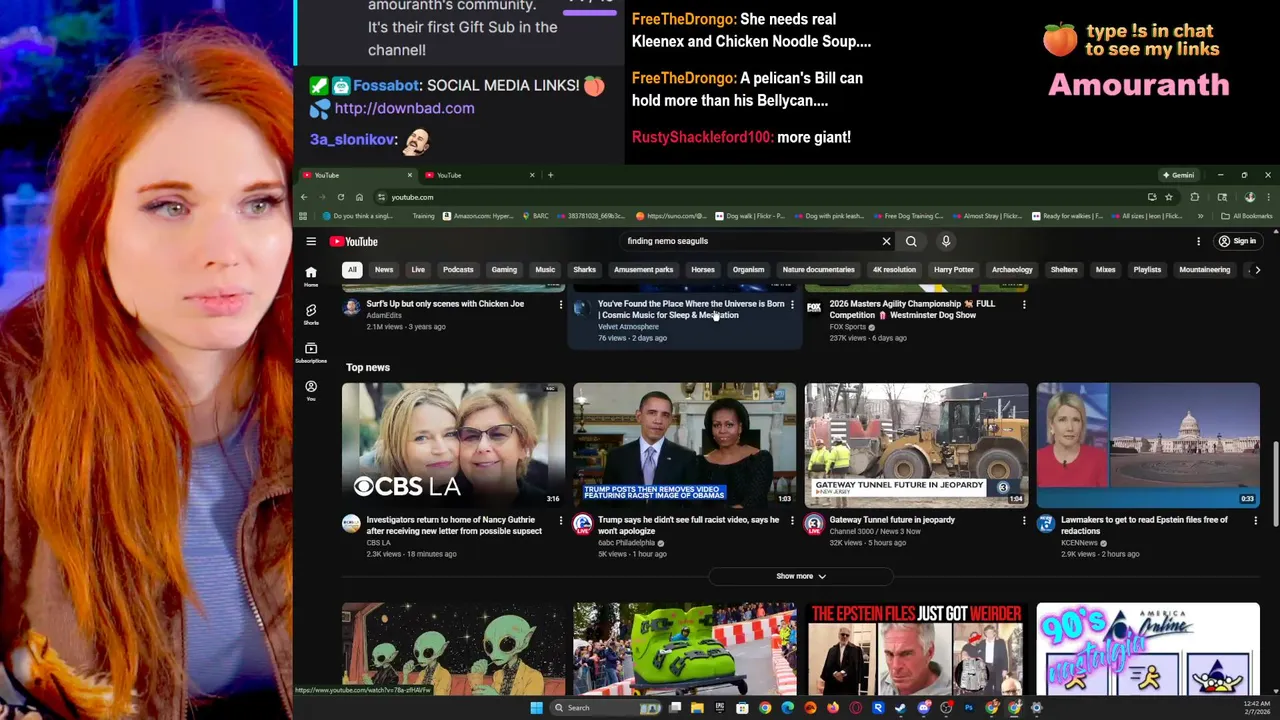This screenshot has width=1280, height=720.
Task: Click the magnifier search button
Action: pyautogui.click(x=911, y=241)
